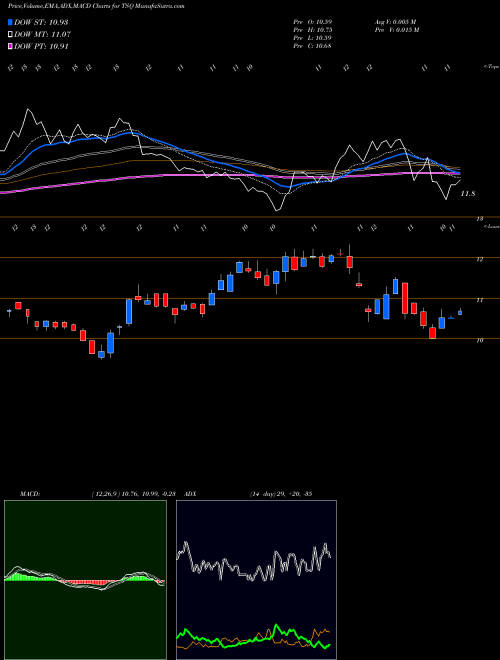Click the '11.8' price label on the EMA chart
The image size is (500, 660).
pyautogui.click(x=468, y=194)
